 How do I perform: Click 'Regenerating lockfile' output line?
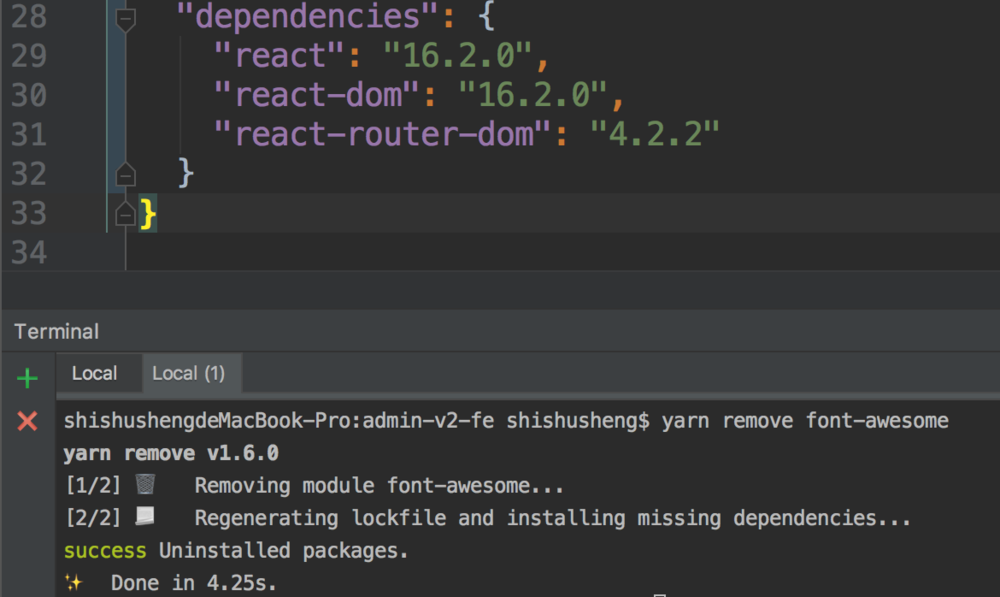(552, 518)
